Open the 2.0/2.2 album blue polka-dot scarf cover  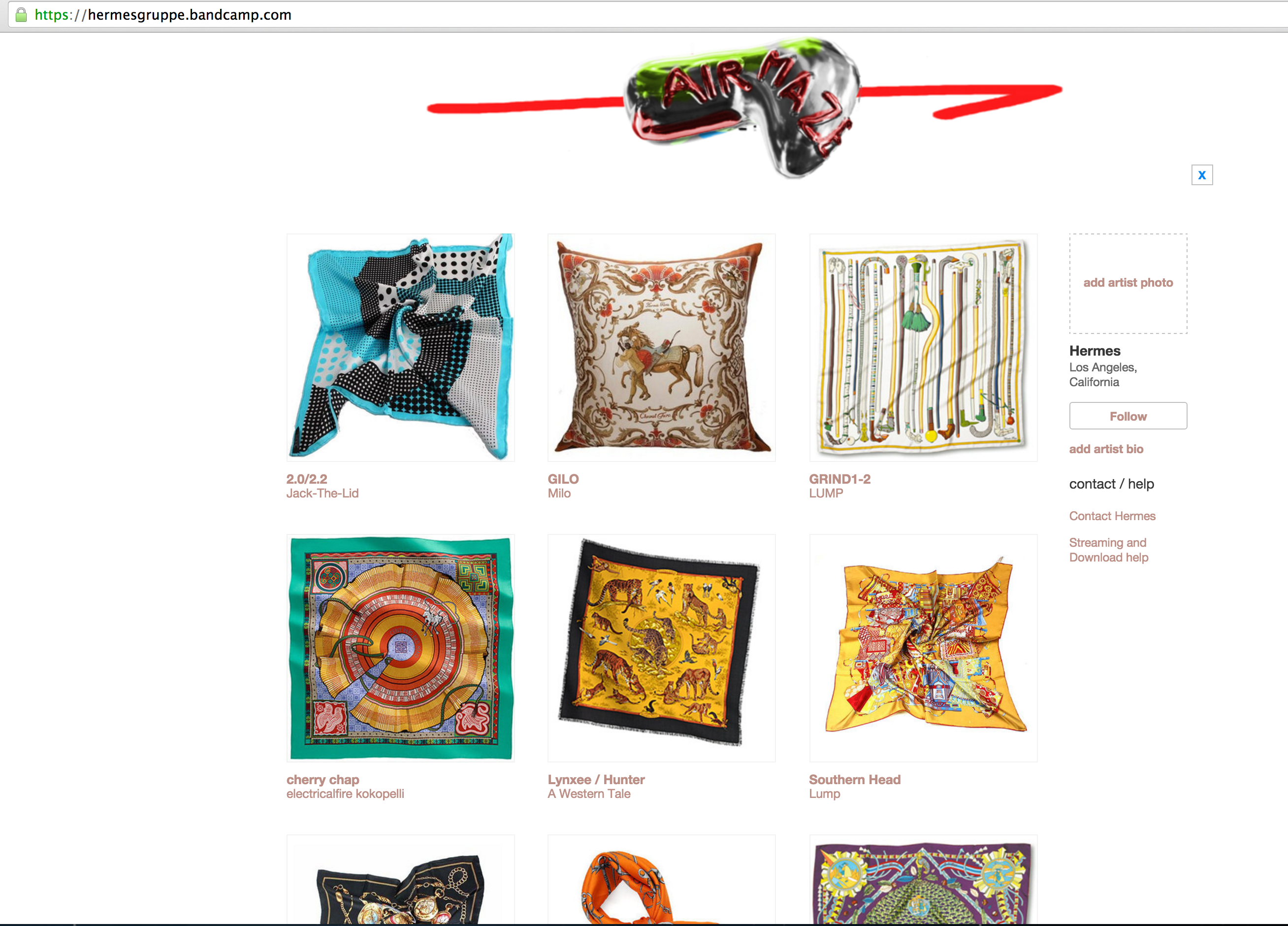click(x=400, y=347)
